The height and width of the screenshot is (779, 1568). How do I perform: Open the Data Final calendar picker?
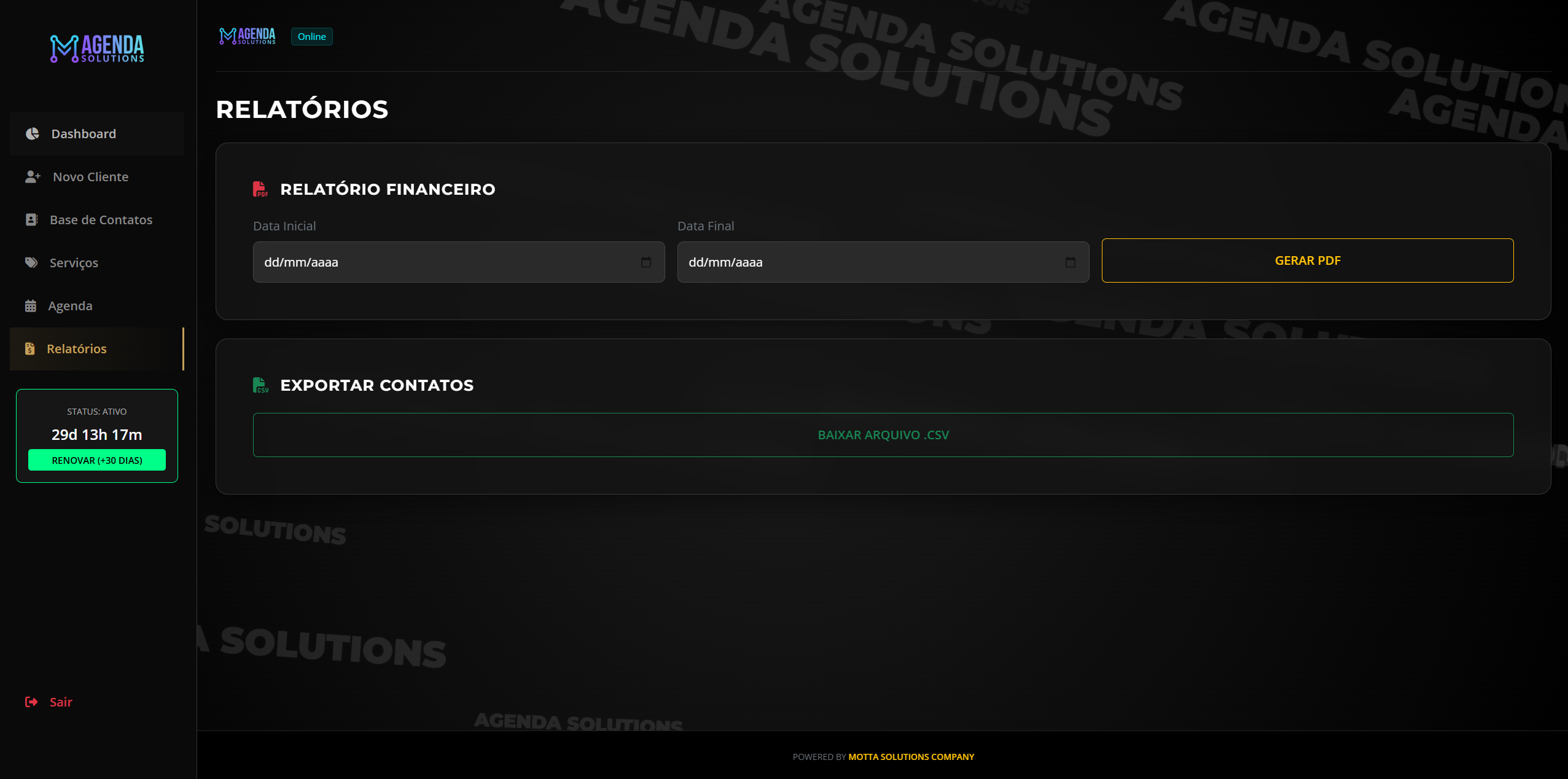point(1071,262)
